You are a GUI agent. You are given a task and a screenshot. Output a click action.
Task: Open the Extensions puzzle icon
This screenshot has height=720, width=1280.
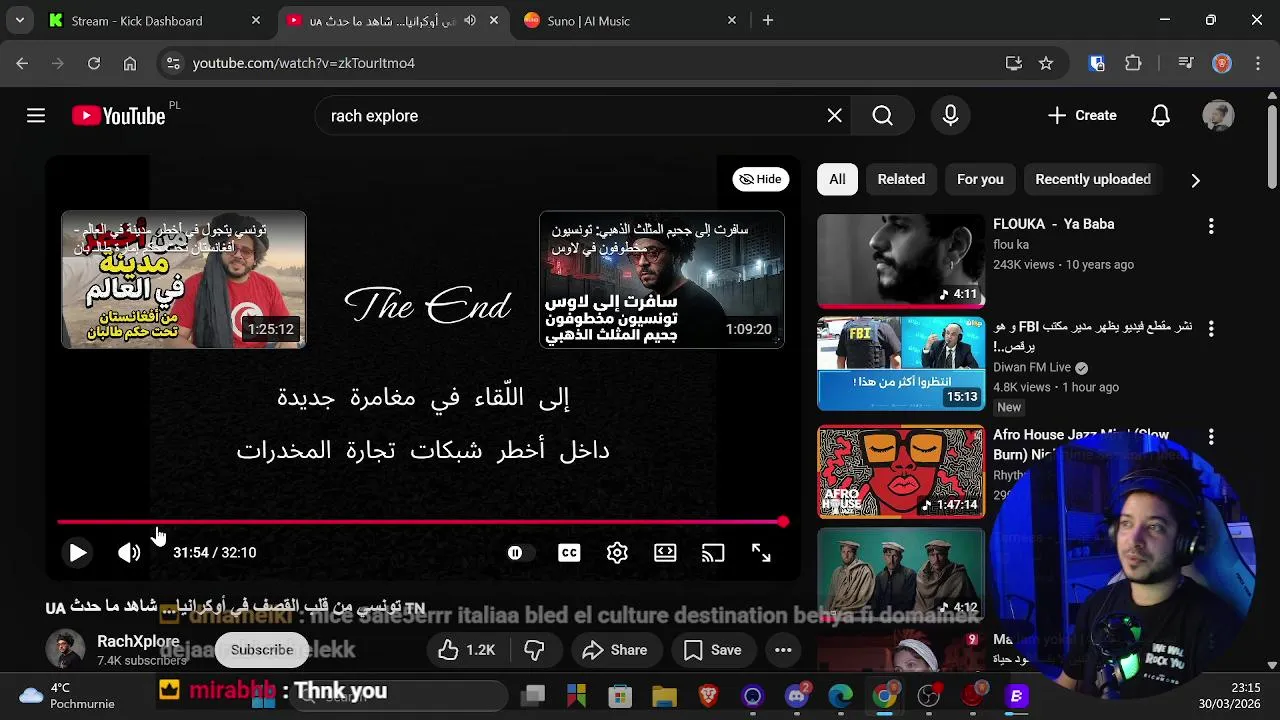[x=1133, y=63]
